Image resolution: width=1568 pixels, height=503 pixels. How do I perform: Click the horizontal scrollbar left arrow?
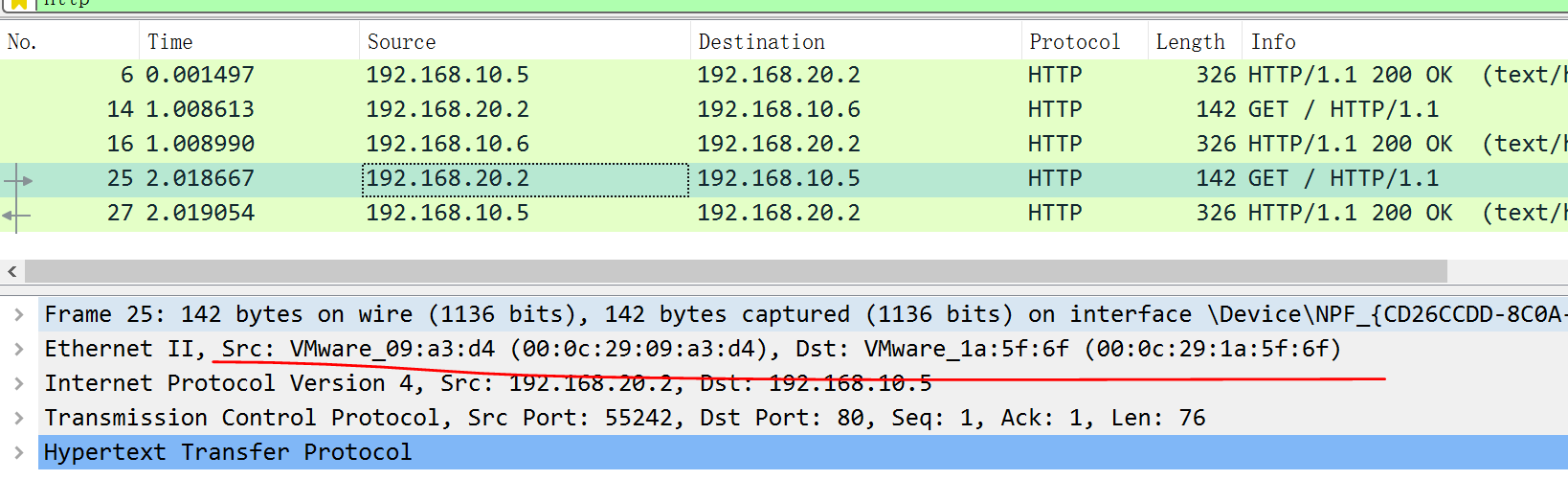click(12, 272)
